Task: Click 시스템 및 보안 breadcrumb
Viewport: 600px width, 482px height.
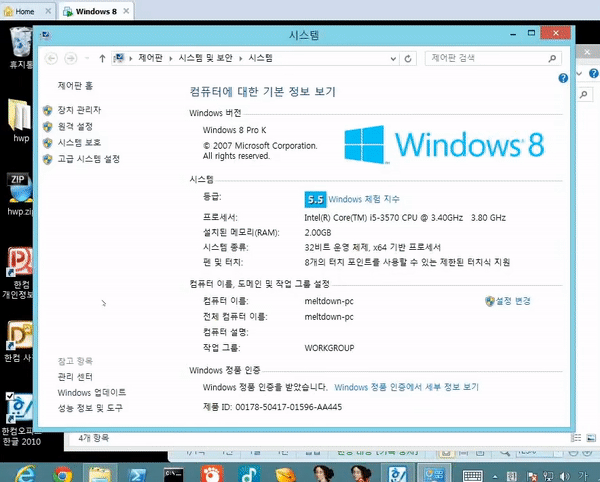Action: tap(205, 58)
